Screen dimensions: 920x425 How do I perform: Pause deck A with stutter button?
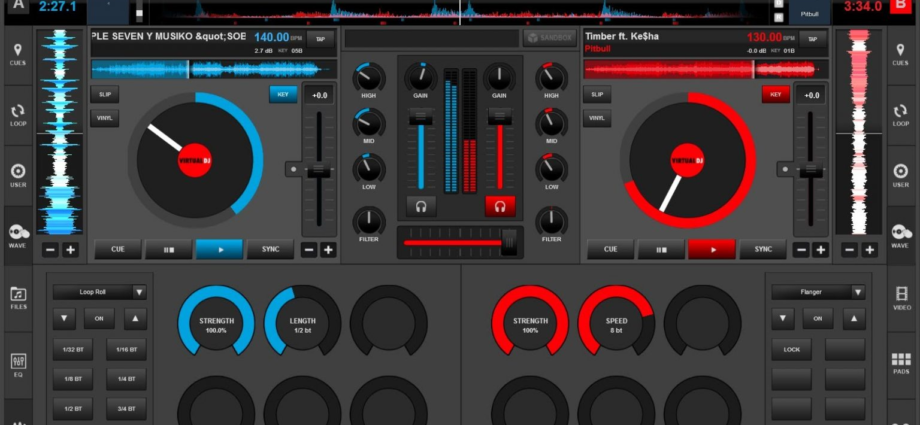tap(169, 249)
